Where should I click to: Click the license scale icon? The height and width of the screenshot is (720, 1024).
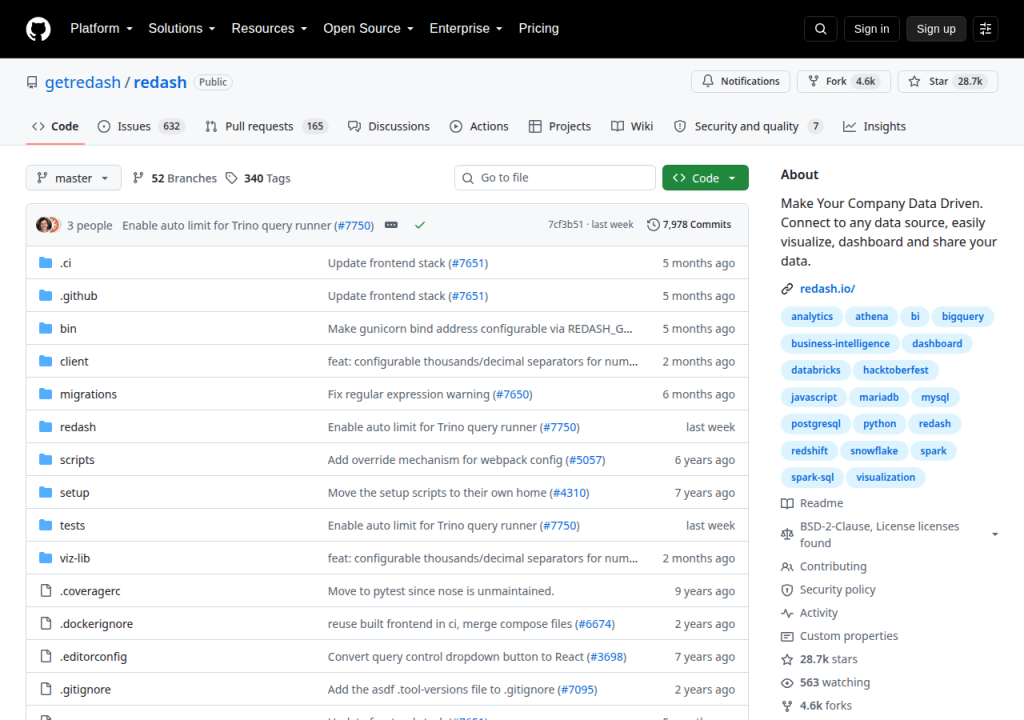pos(787,534)
